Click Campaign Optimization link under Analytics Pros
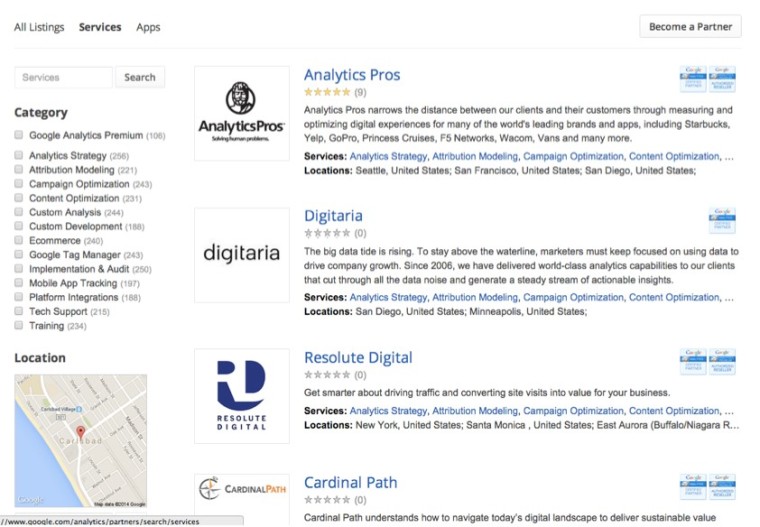This screenshot has height=527, width=760. coord(573,156)
